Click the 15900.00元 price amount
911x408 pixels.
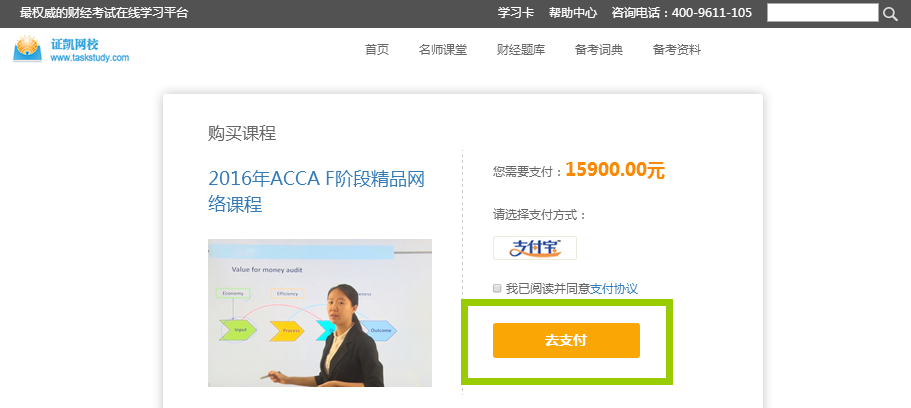pyautogui.click(x=615, y=170)
